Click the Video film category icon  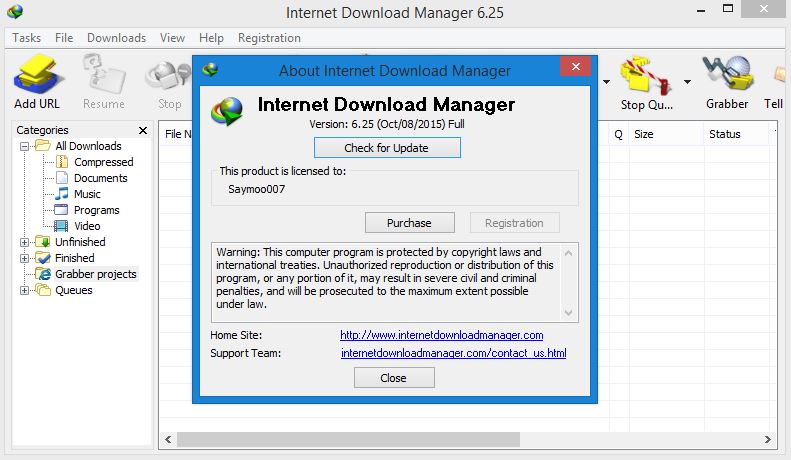point(61,226)
